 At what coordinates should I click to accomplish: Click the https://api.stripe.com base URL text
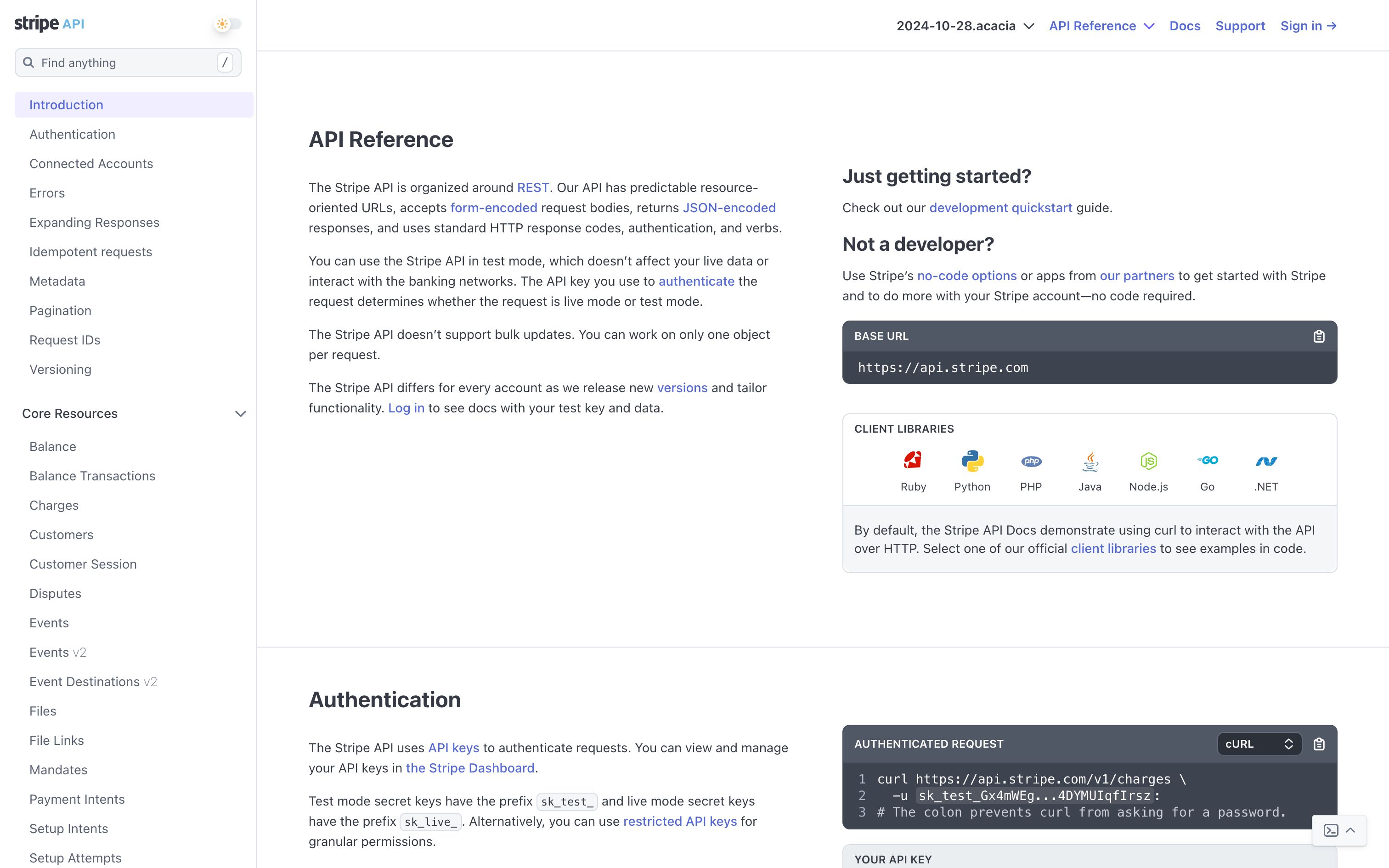click(943, 367)
